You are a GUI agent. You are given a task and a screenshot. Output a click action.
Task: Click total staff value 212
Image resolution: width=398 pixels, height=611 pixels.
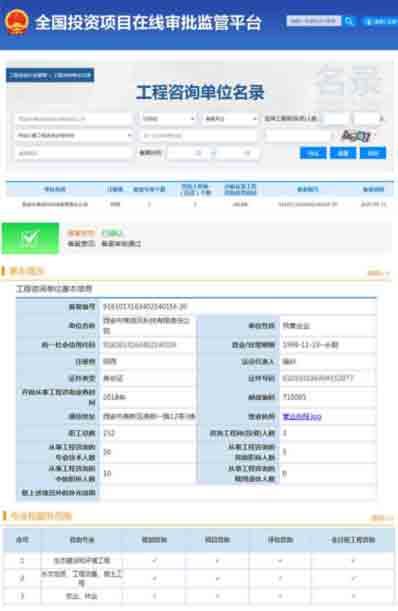click(x=109, y=433)
